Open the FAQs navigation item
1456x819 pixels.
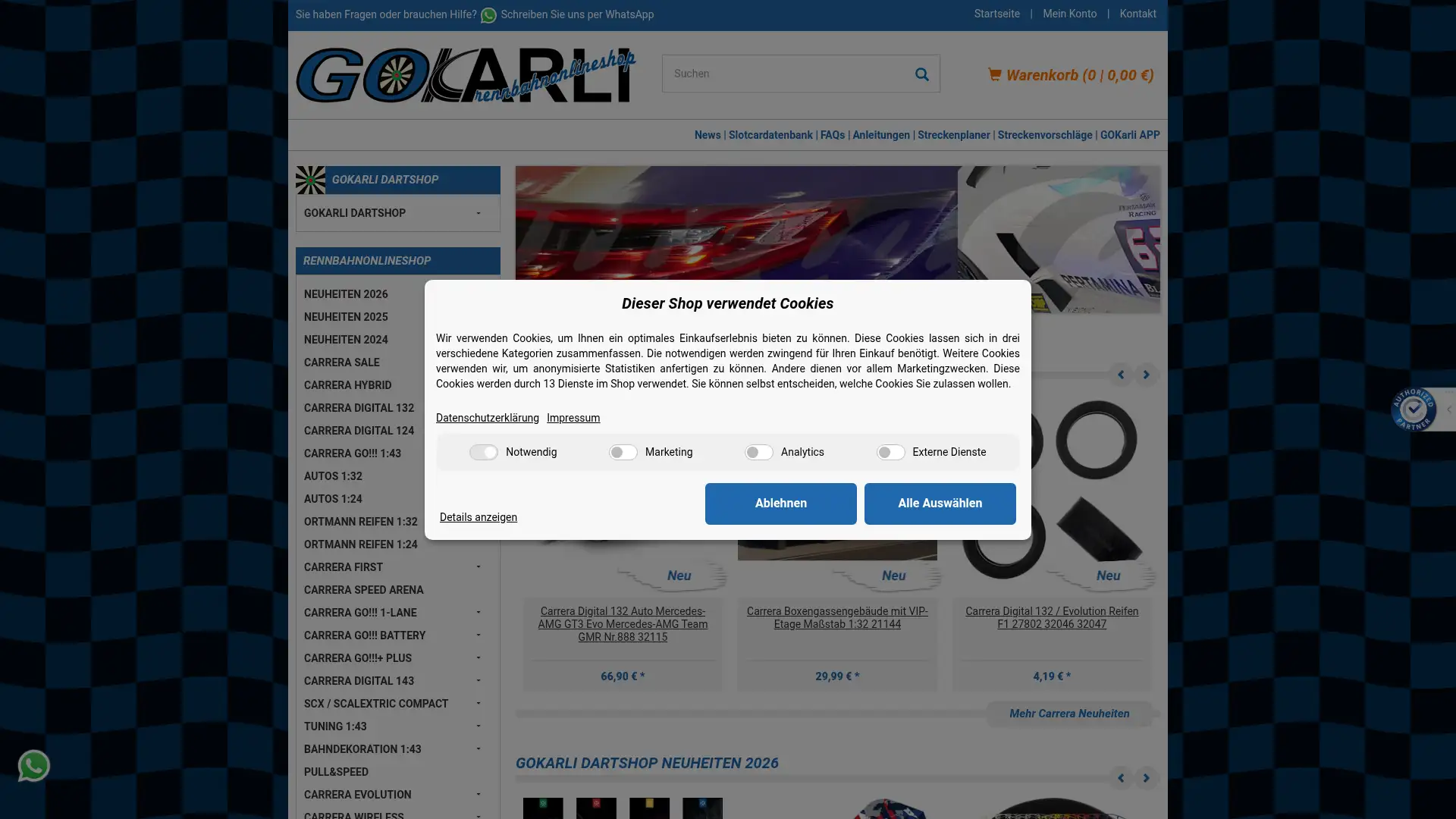pyautogui.click(x=832, y=135)
